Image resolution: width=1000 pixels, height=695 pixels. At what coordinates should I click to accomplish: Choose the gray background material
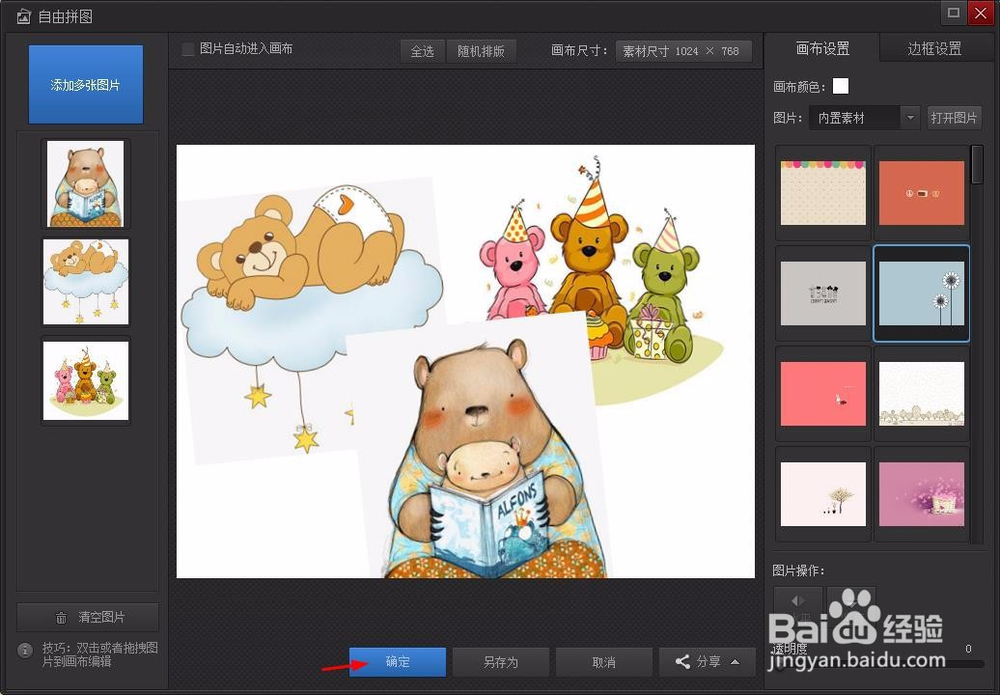[823, 293]
